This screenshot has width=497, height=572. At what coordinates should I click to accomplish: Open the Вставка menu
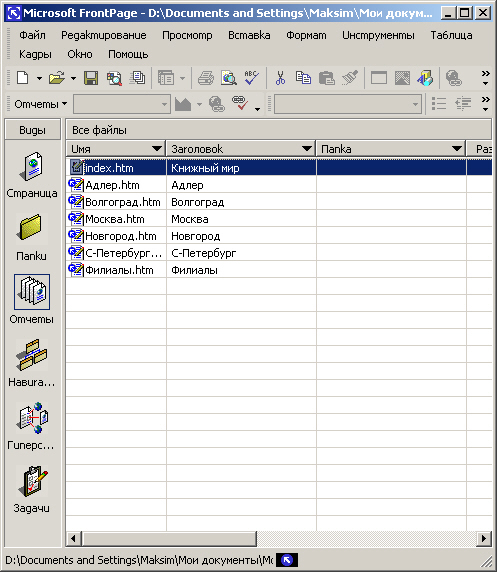coord(249,35)
